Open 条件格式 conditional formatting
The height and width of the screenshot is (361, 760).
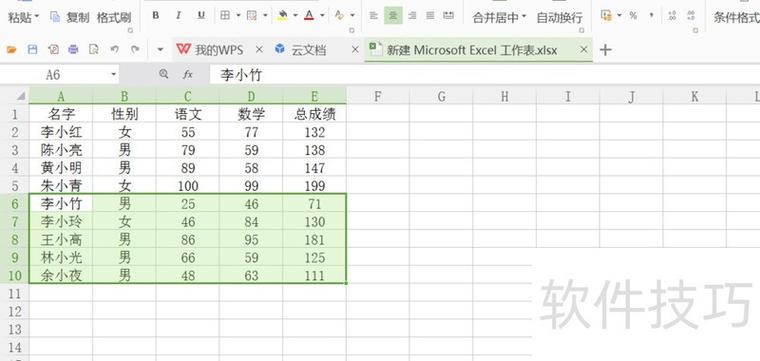736,17
